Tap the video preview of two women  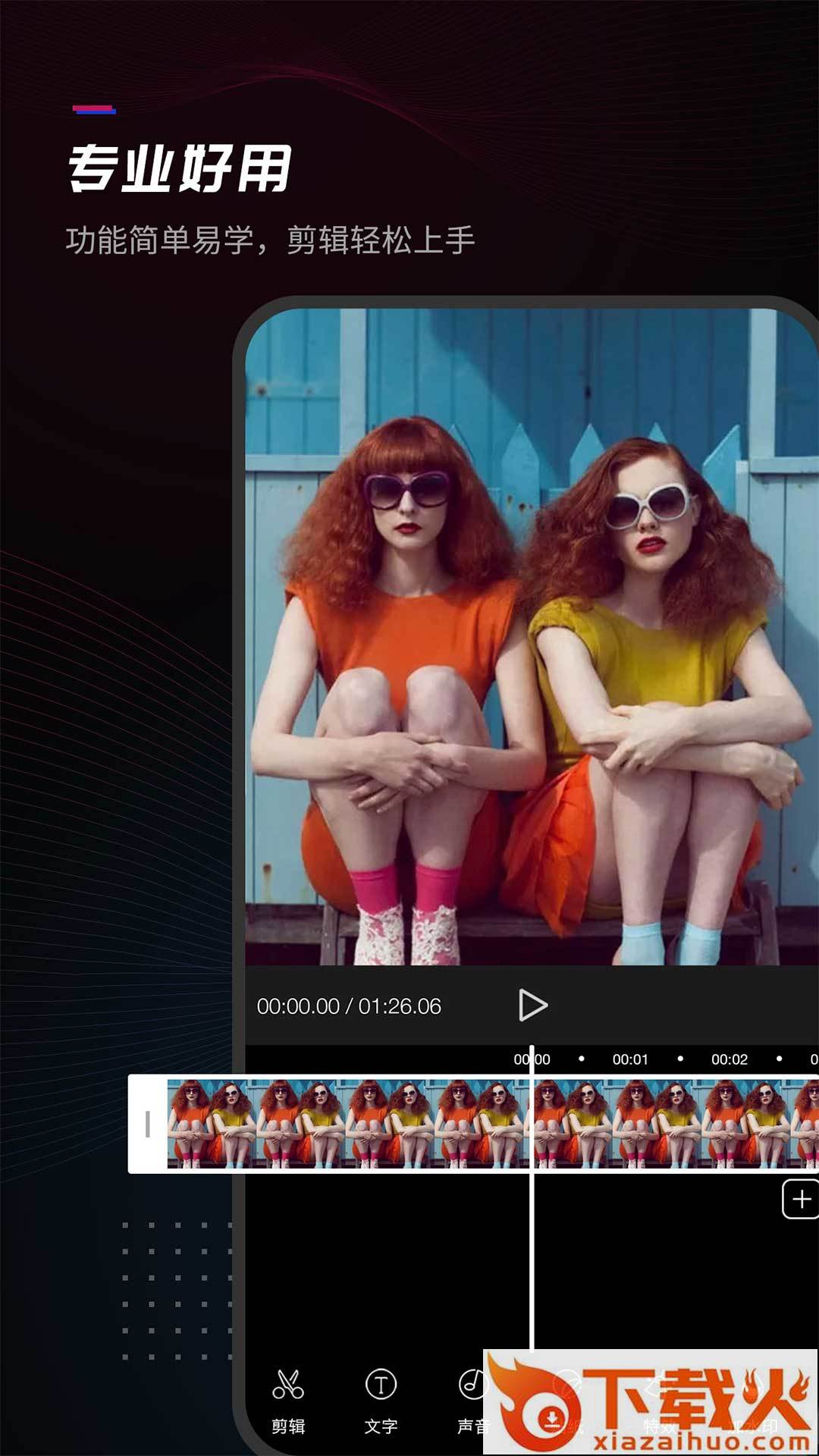point(531,637)
